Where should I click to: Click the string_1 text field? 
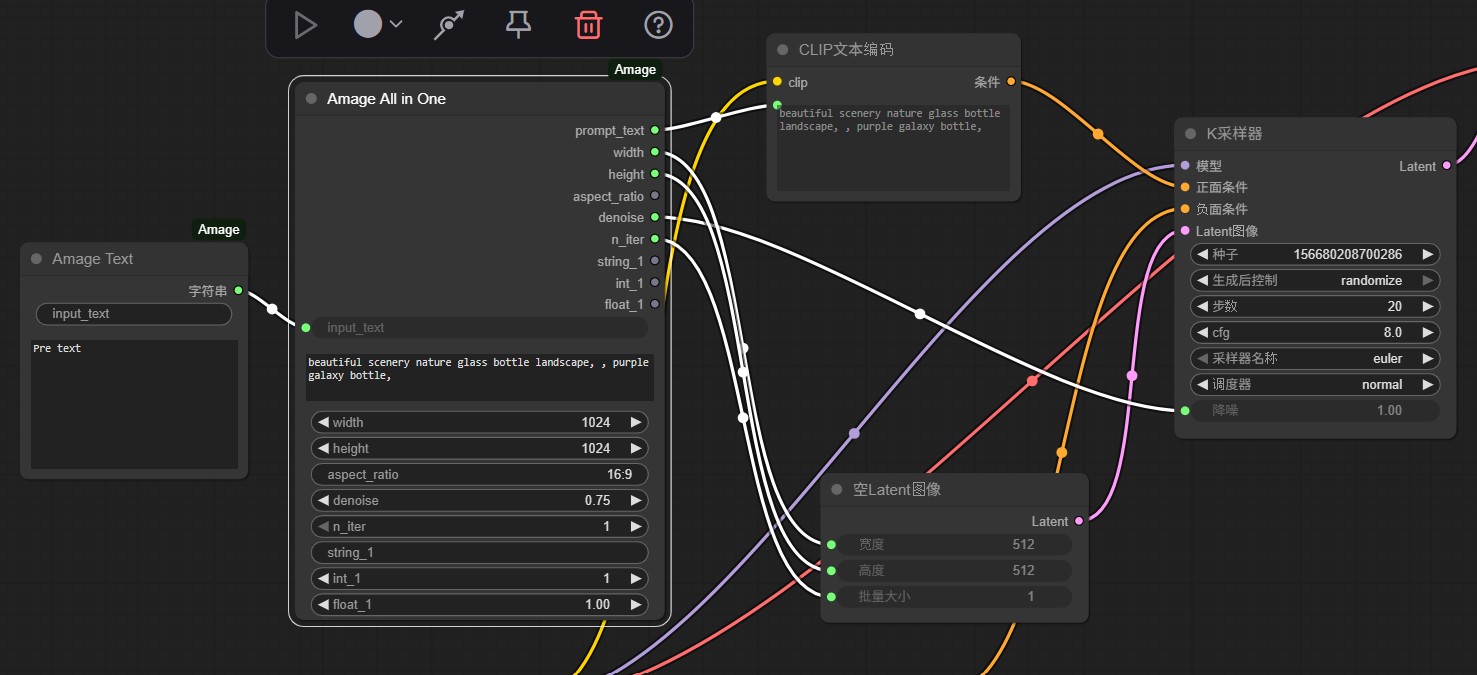coord(480,553)
